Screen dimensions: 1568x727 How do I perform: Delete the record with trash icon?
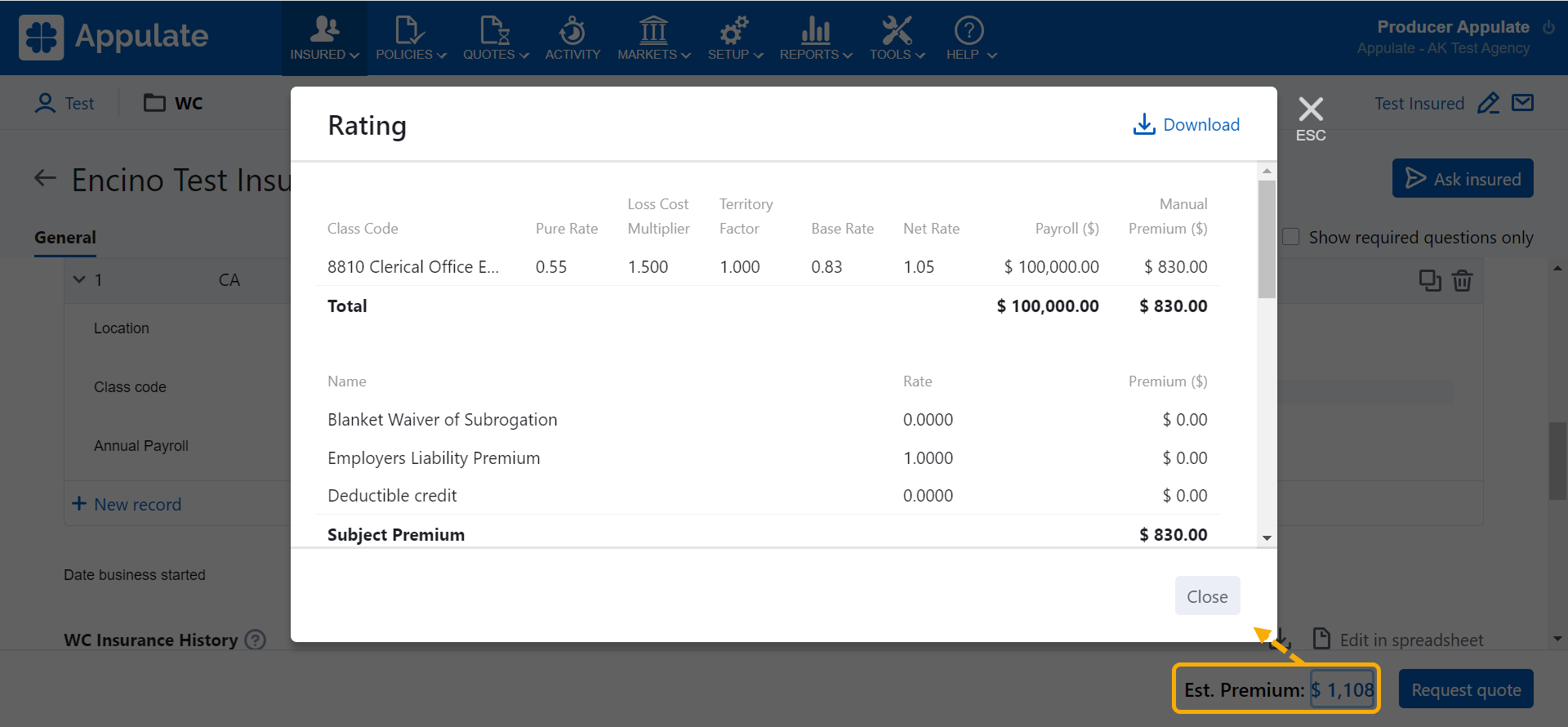coord(1462,280)
